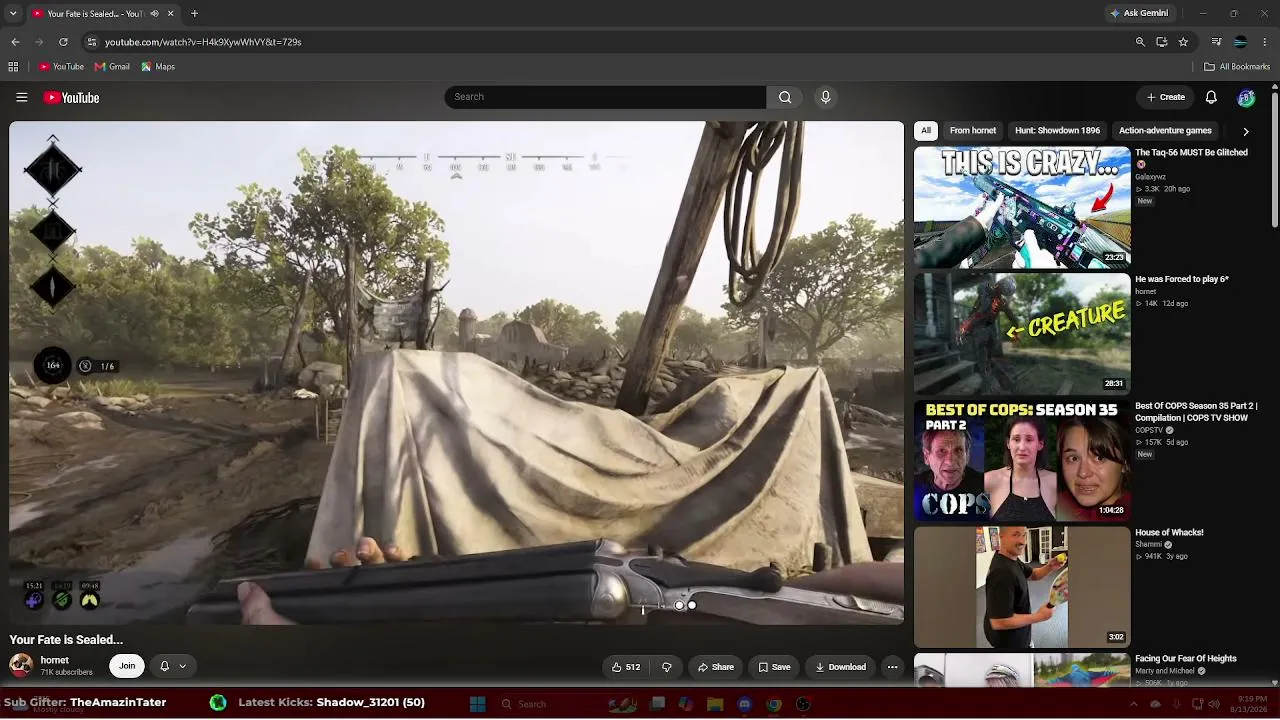Open the Best Of COPS Season 35 thumbnail
The height and width of the screenshot is (720, 1280).
pyautogui.click(x=1022, y=460)
